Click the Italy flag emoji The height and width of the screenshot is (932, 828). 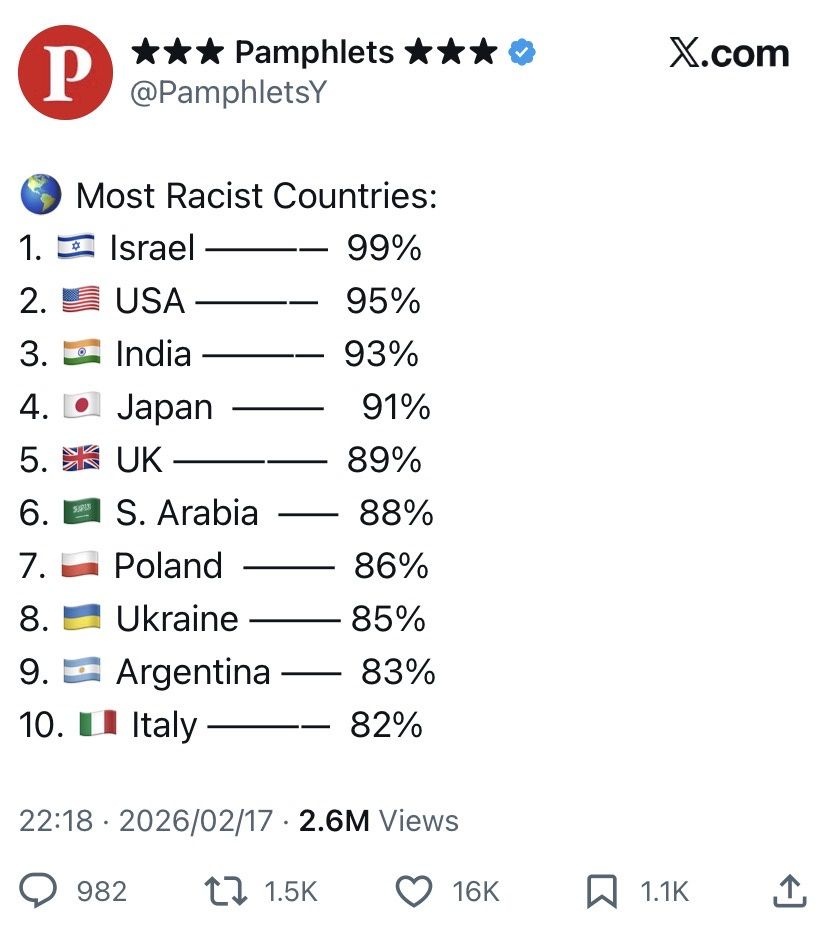98,724
